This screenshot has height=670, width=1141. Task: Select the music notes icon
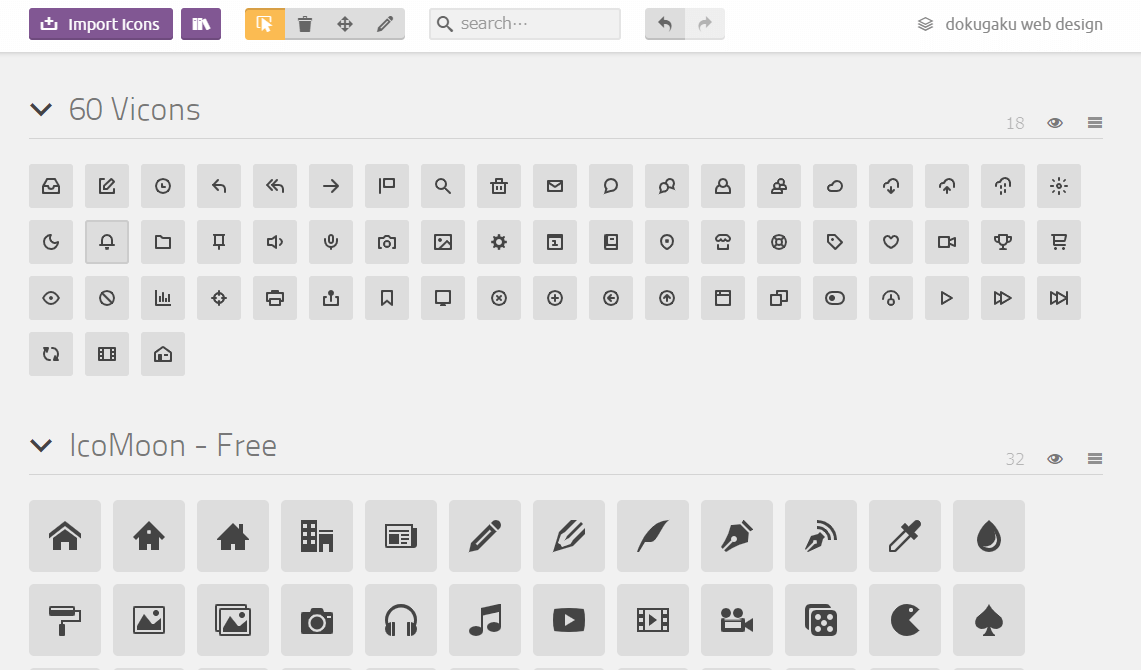tap(485, 621)
